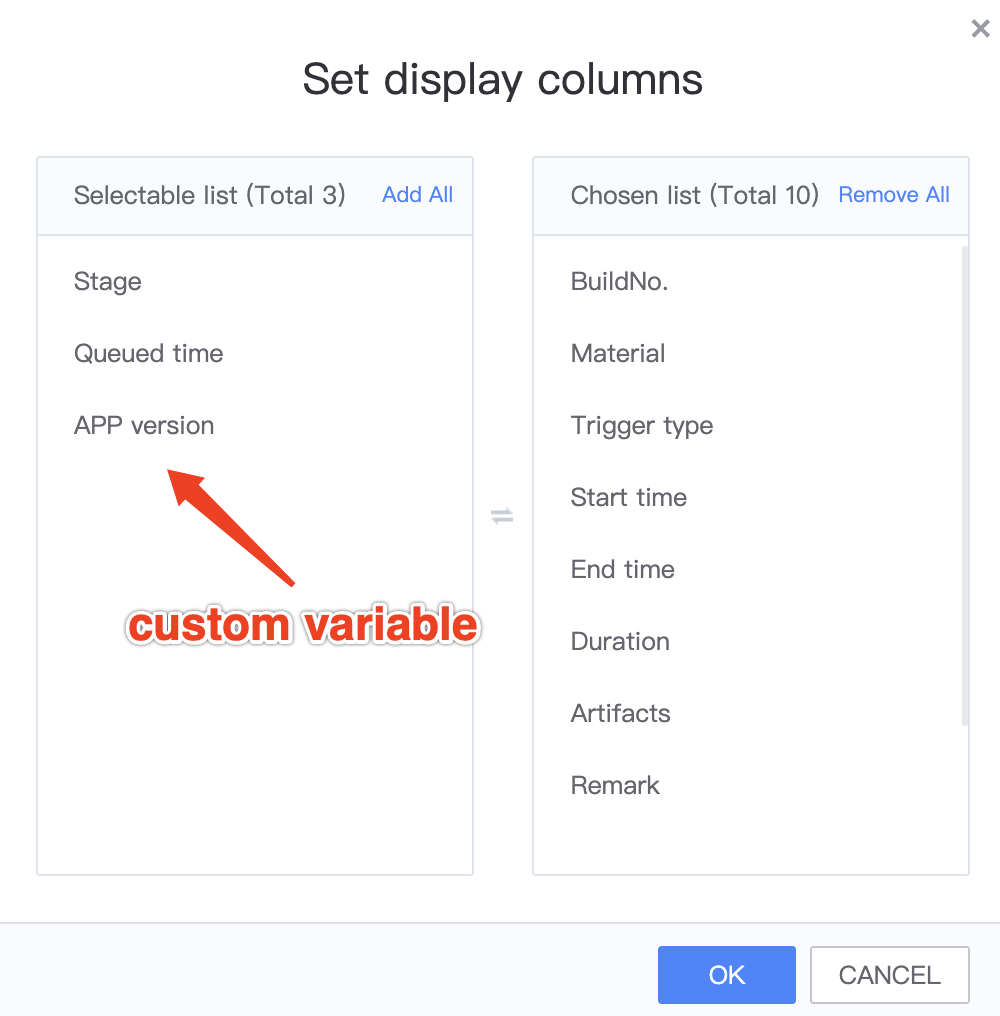Select Trigger type column entry
The width and height of the screenshot is (1000, 1016).
[641, 425]
